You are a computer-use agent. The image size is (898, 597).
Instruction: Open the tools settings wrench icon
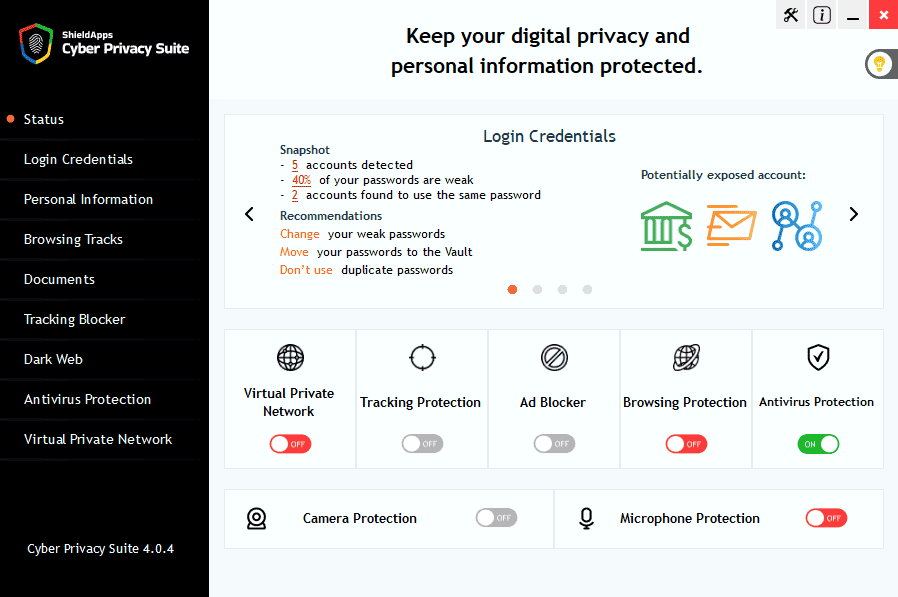(x=791, y=15)
